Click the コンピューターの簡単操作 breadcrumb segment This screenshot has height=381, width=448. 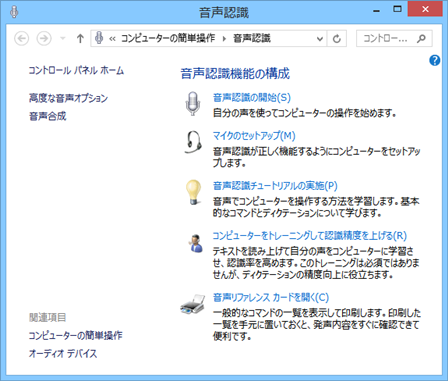[x=168, y=39]
